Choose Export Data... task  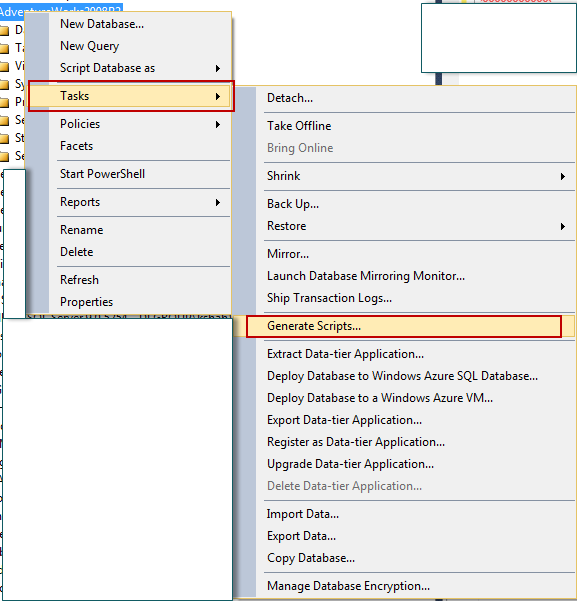[301, 536]
